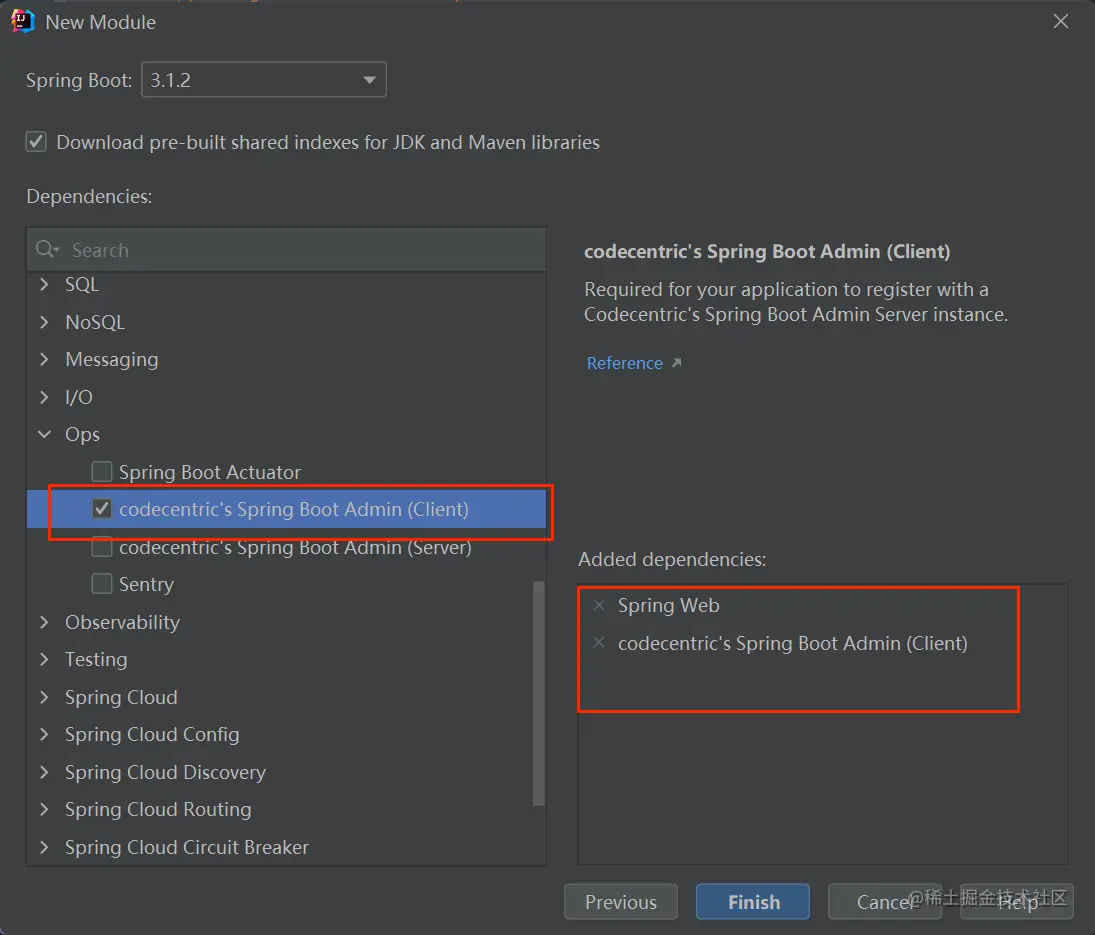Image resolution: width=1095 pixels, height=935 pixels.
Task: Click the Cancel button
Action: (x=885, y=901)
